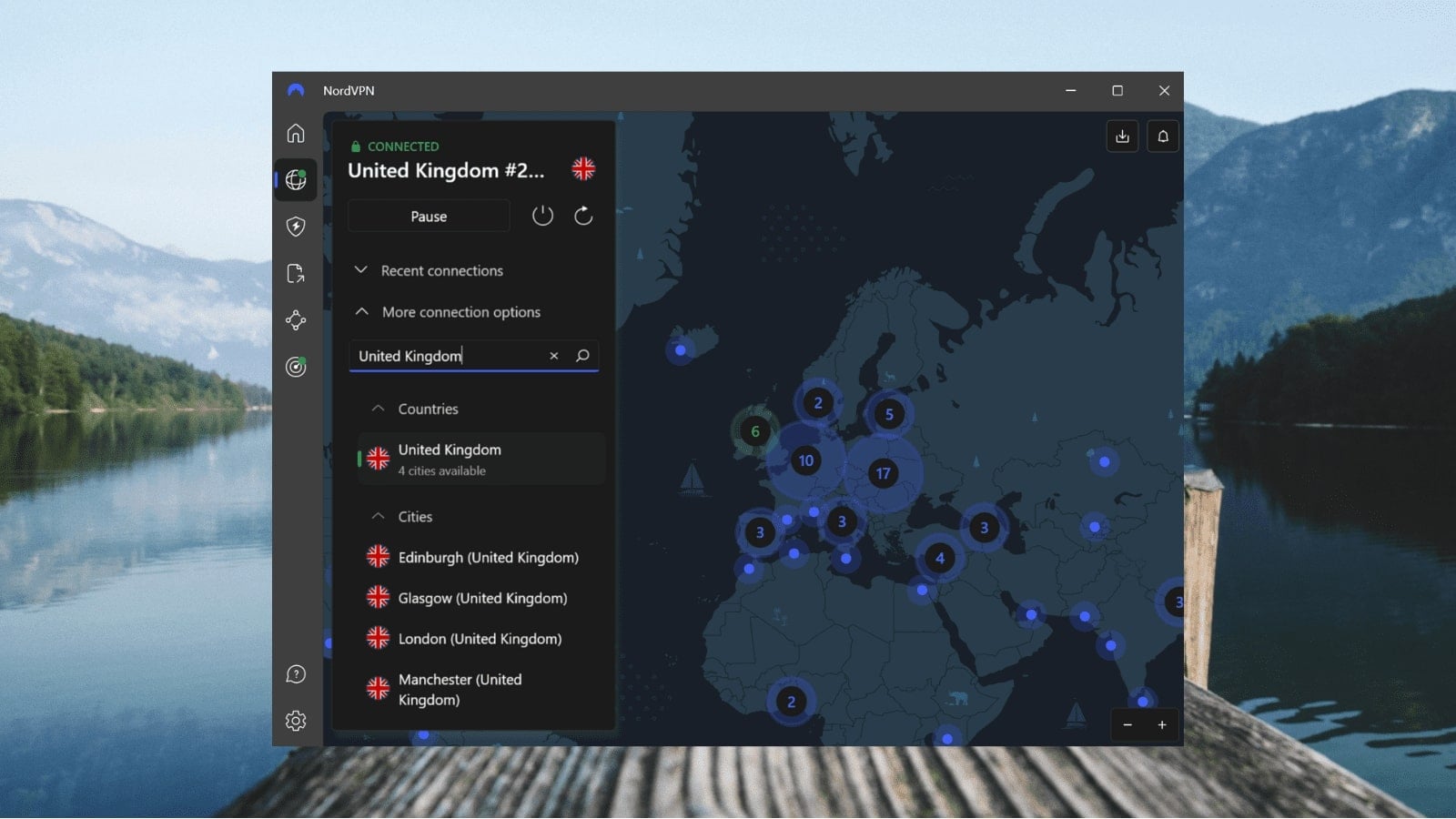Pause the VPN connection
This screenshot has width=1456, height=819.
[428, 216]
